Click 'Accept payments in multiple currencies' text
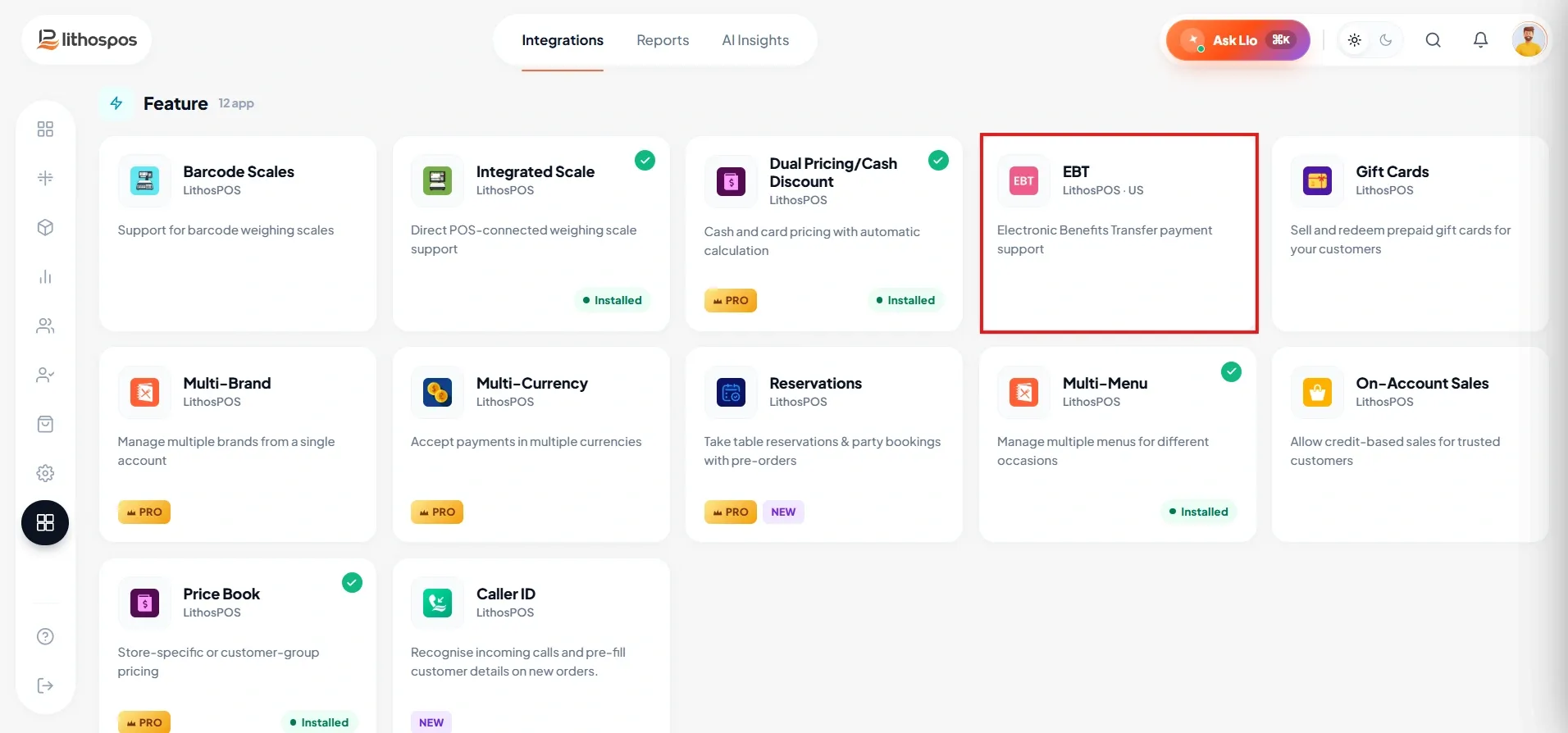1568x733 pixels. click(526, 442)
